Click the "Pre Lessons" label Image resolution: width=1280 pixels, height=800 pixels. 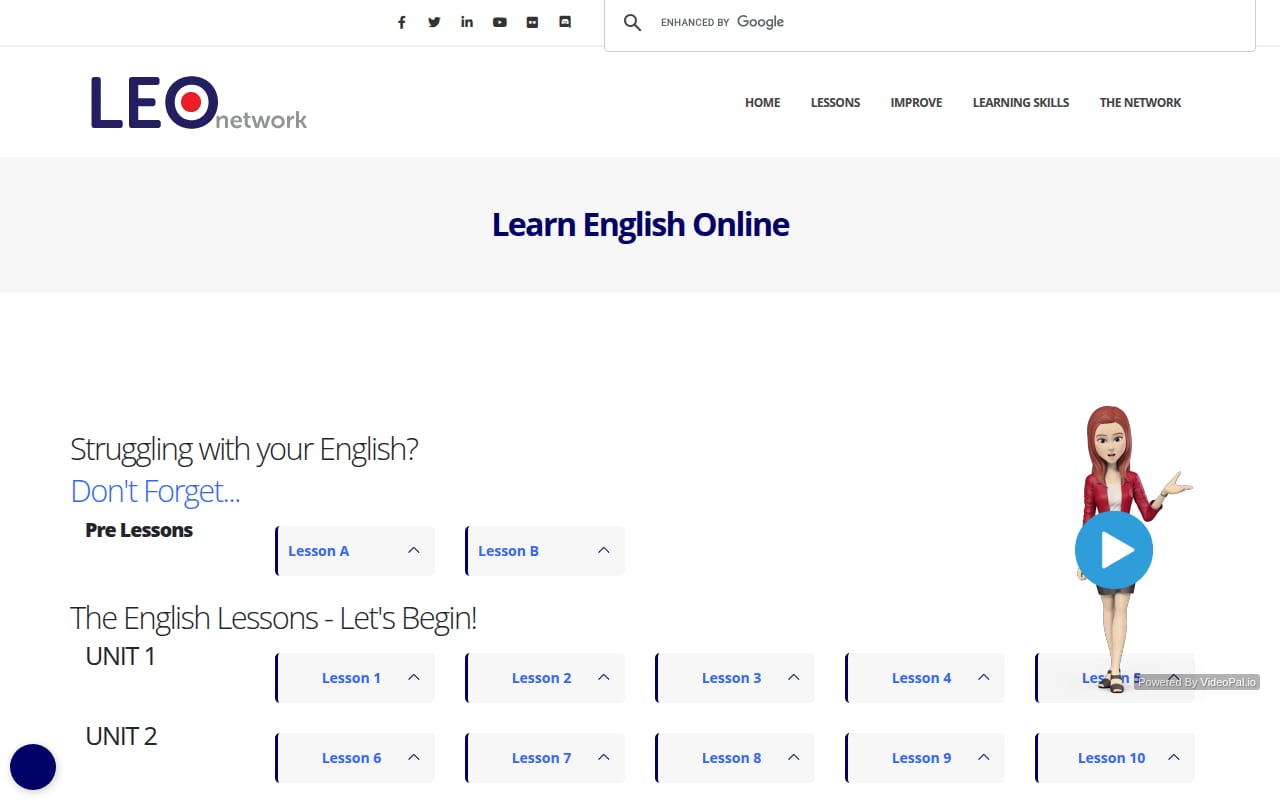click(x=139, y=530)
